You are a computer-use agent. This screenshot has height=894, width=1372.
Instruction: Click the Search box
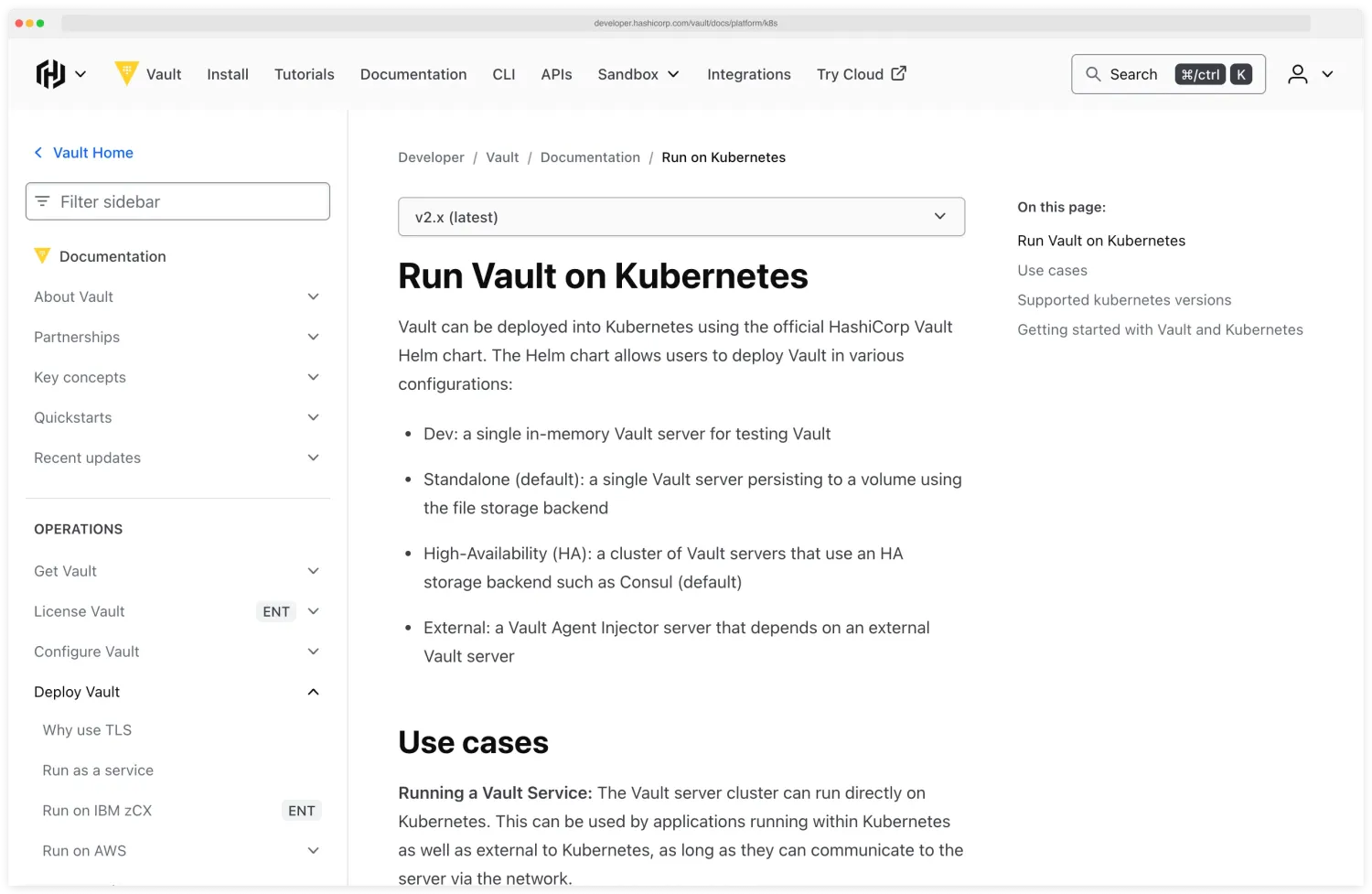coord(1168,74)
